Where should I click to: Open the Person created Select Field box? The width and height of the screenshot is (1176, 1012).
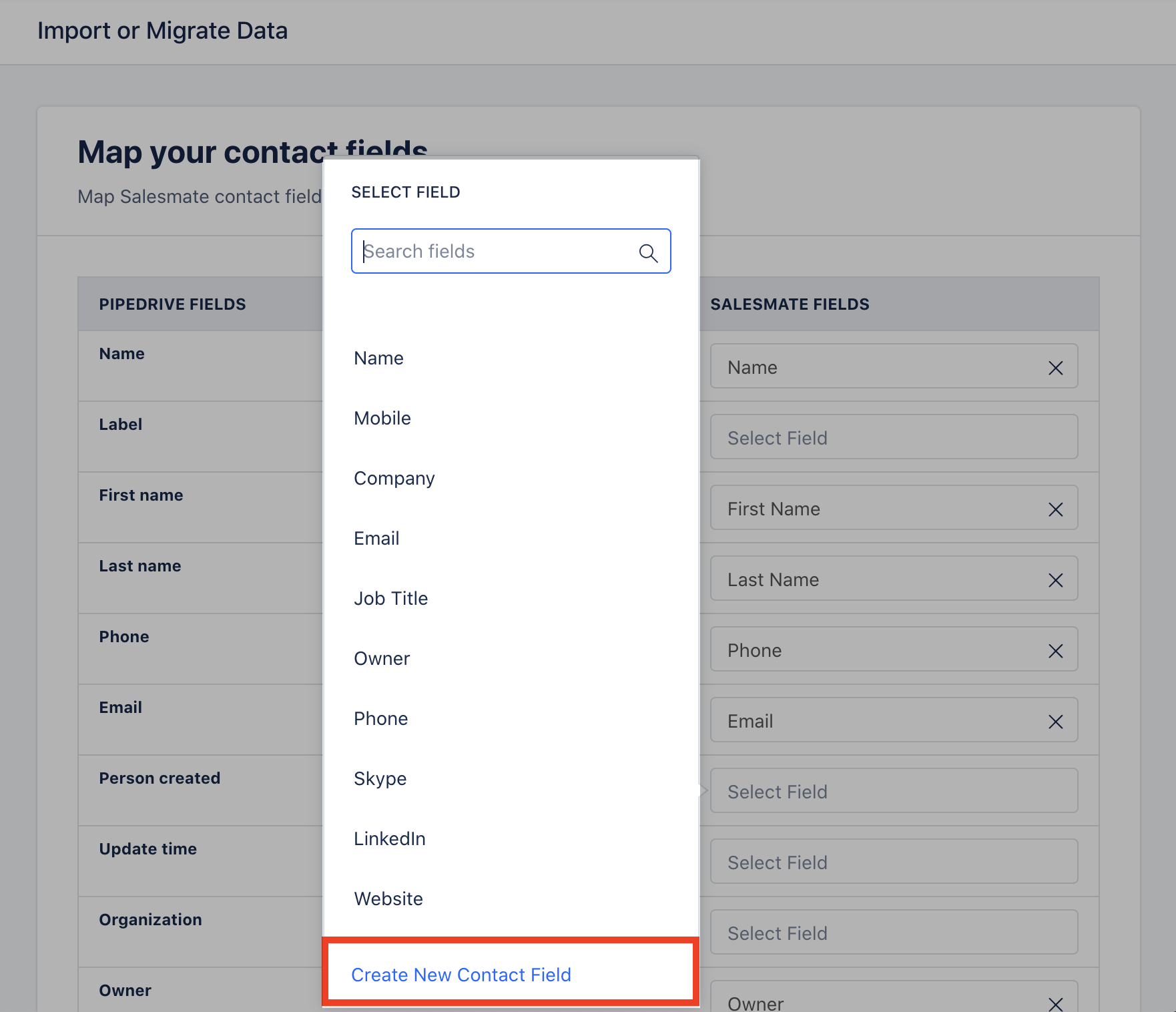893,791
